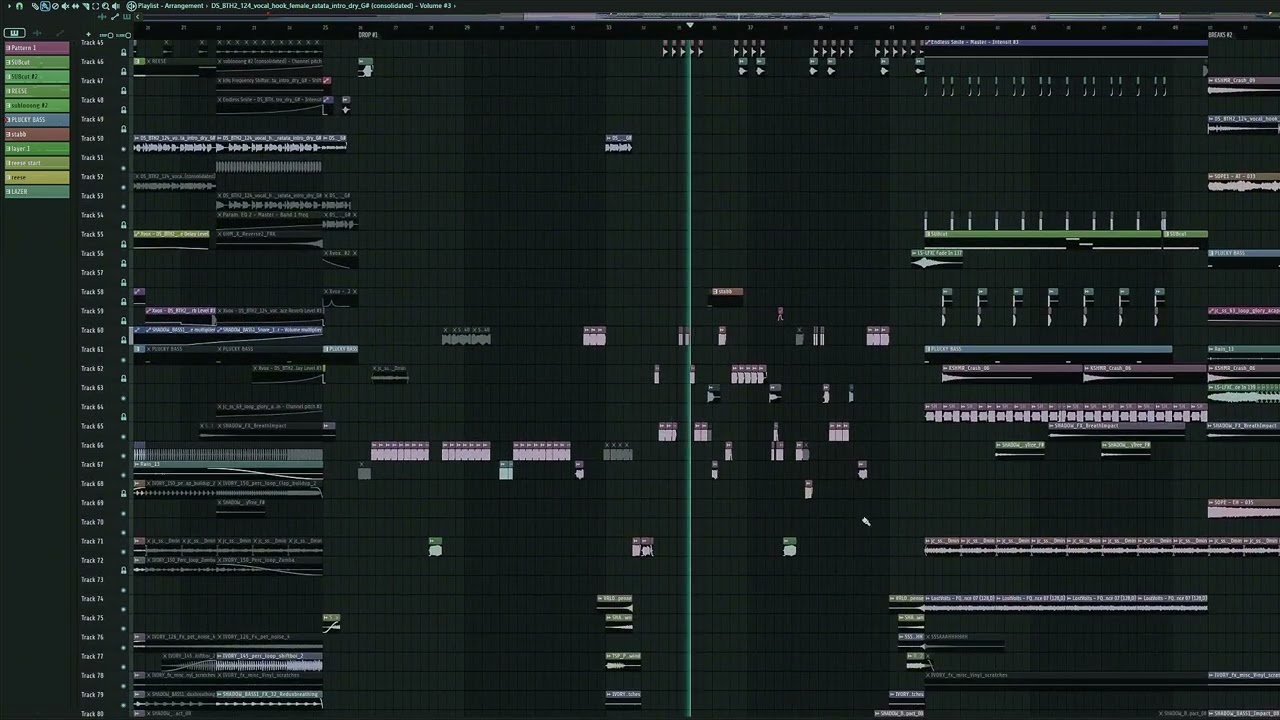Click the left arrow beside the overview bar
The image size is (1280, 720).
click(x=137, y=17)
